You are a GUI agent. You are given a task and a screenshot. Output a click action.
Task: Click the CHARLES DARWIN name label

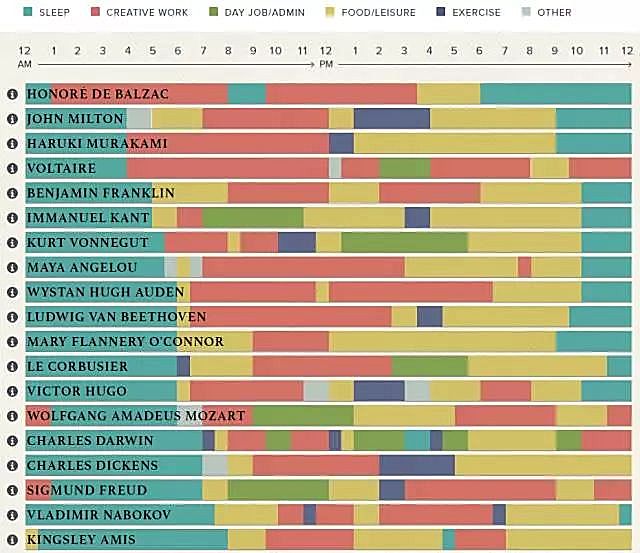[x=90, y=441]
